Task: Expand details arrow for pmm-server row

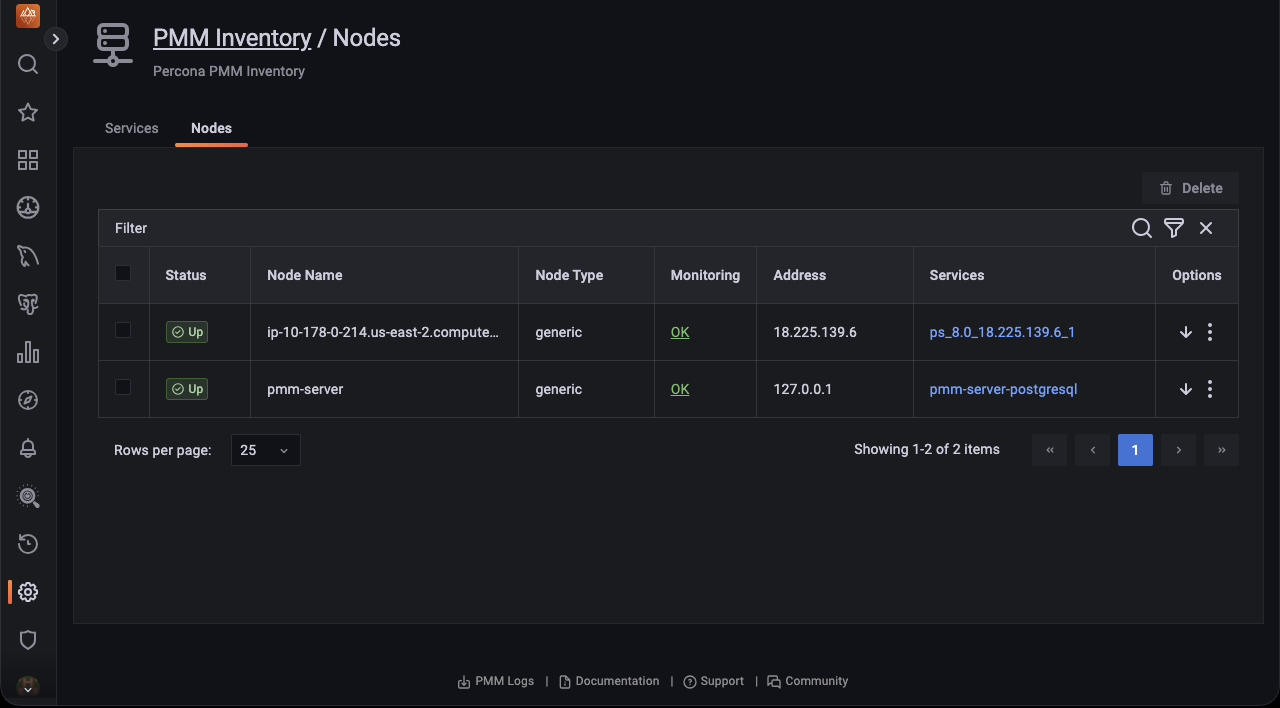Action: 1186,389
